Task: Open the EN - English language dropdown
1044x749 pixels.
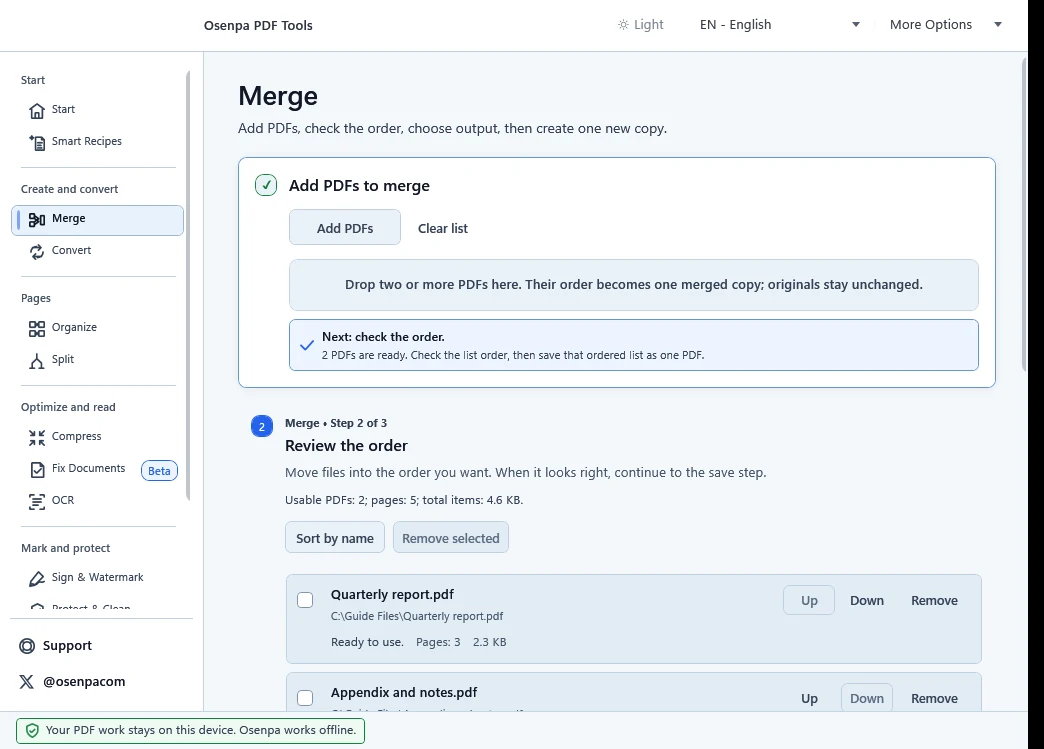Action: point(780,25)
